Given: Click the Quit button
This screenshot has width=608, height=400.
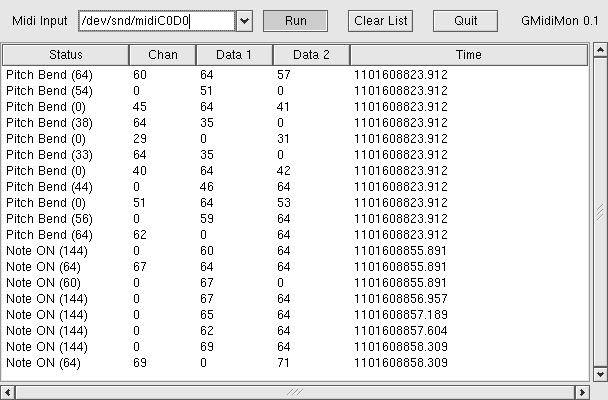Looking at the screenshot, I should pyautogui.click(x=465, y=21).
